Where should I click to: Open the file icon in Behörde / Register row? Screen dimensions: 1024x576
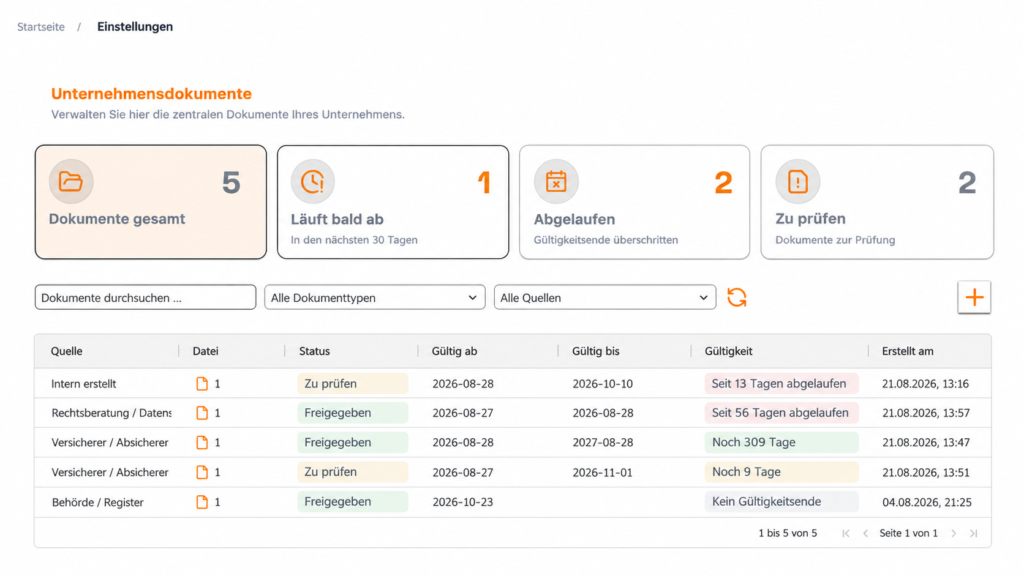click(202, 502)
